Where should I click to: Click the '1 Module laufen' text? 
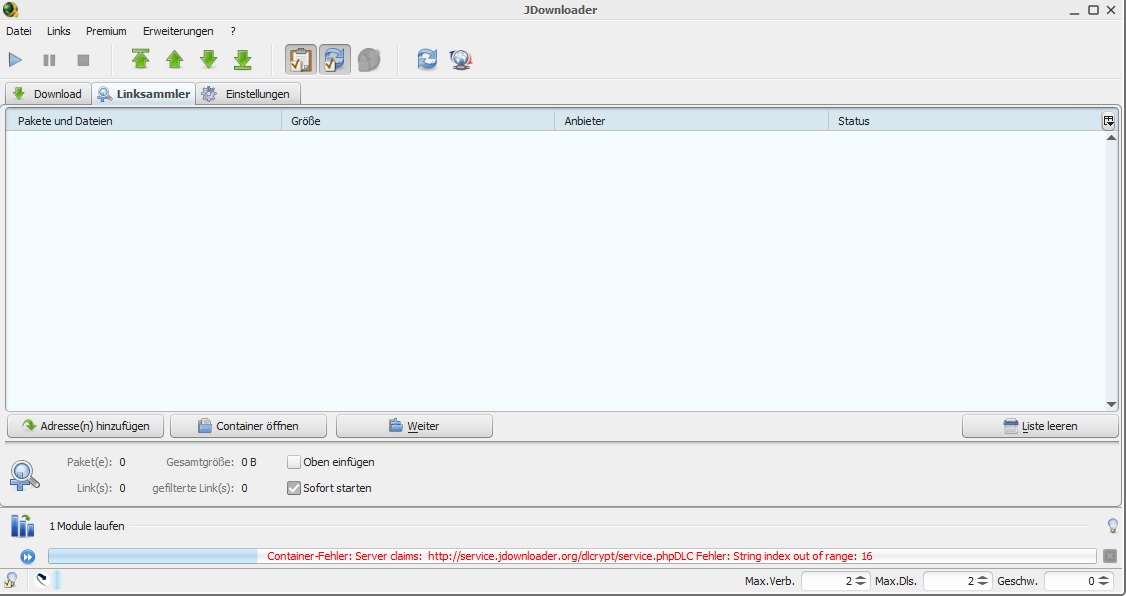[x=87, y=526]
